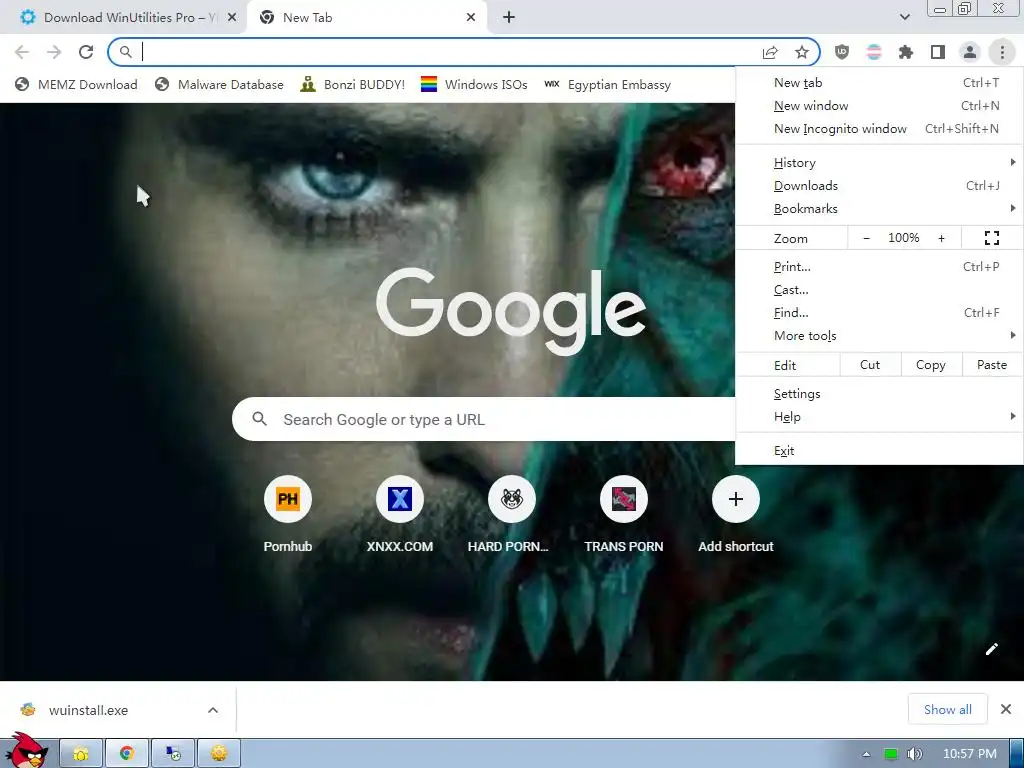Click Copy in the Edit row

pyautogui.click(x=931, y=365)
